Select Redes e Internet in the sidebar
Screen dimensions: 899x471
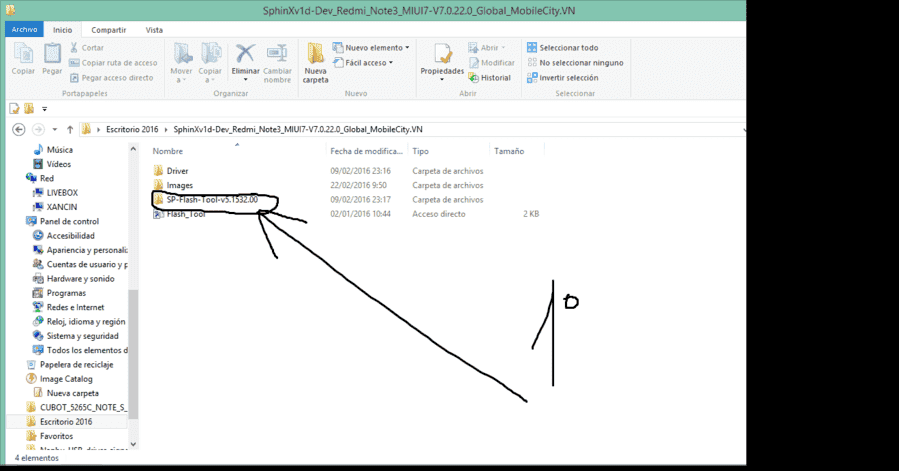69,307
